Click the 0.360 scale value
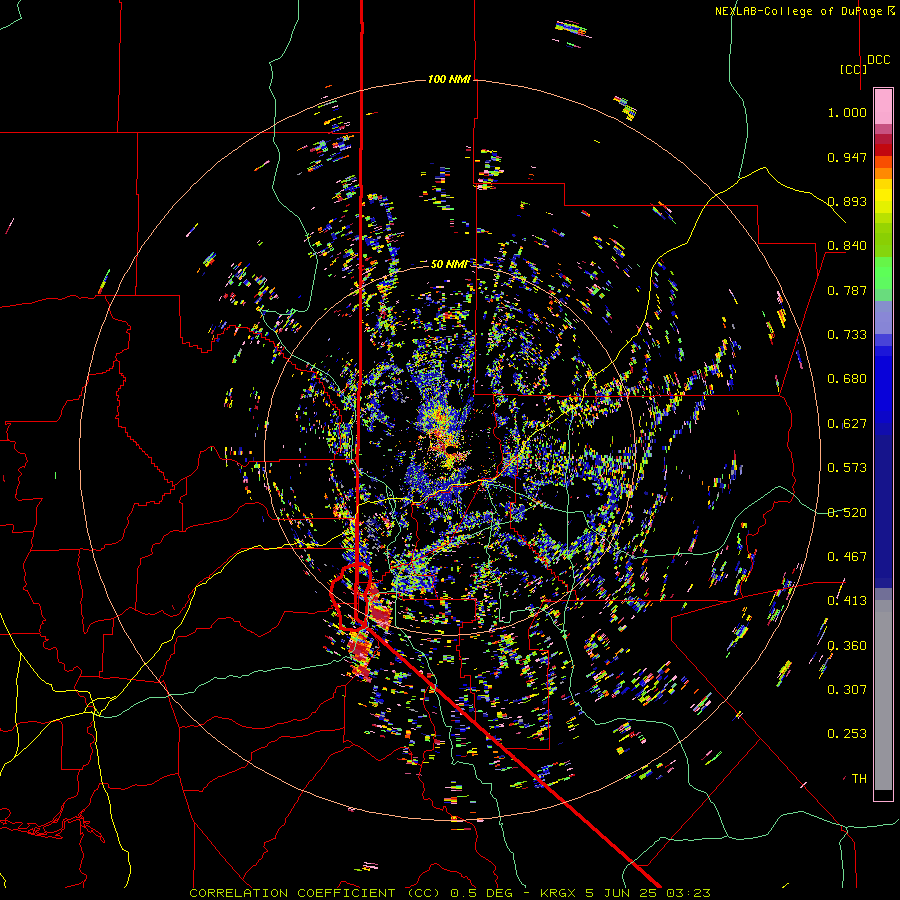 [847, 646]
